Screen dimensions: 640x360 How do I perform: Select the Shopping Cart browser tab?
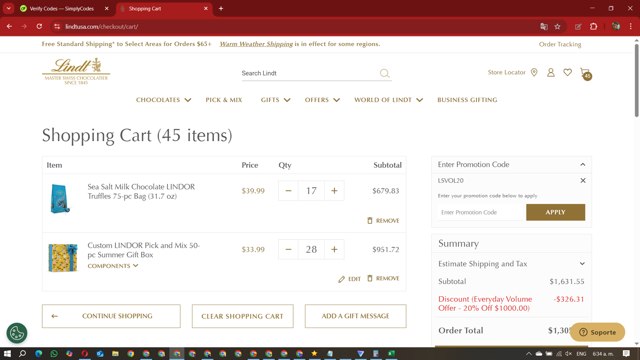tap(163, 8)
